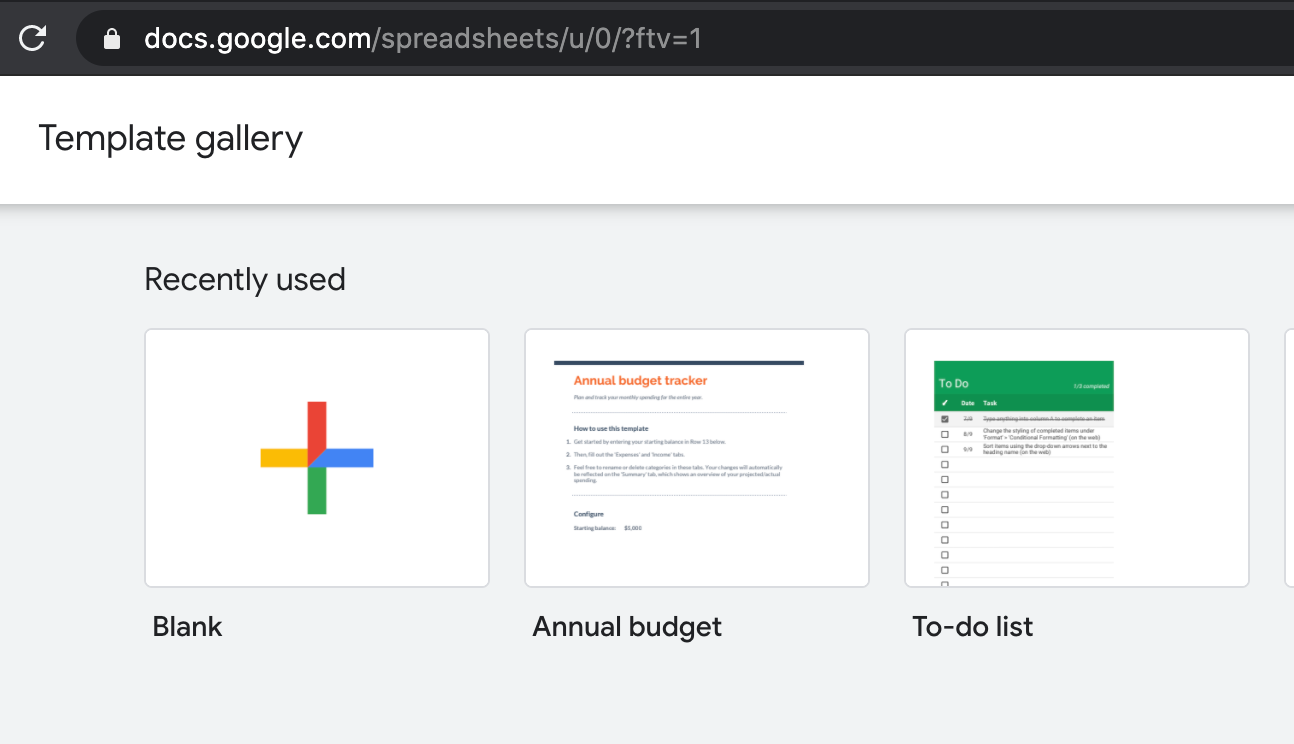
Task: Click the 'Blank' label text
Action: point(187,627)
